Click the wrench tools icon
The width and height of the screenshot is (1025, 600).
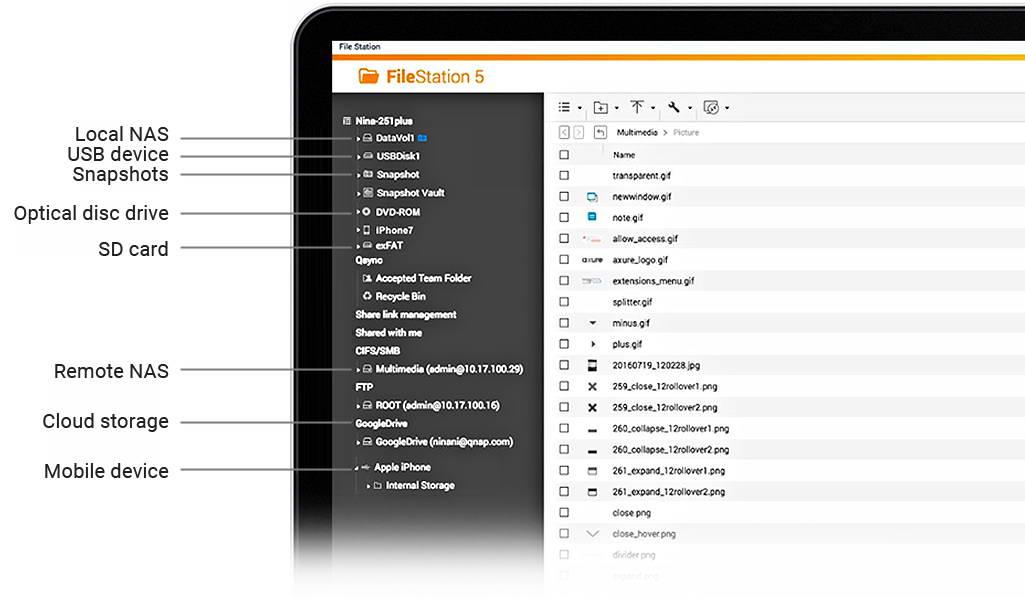pos(673,107)
